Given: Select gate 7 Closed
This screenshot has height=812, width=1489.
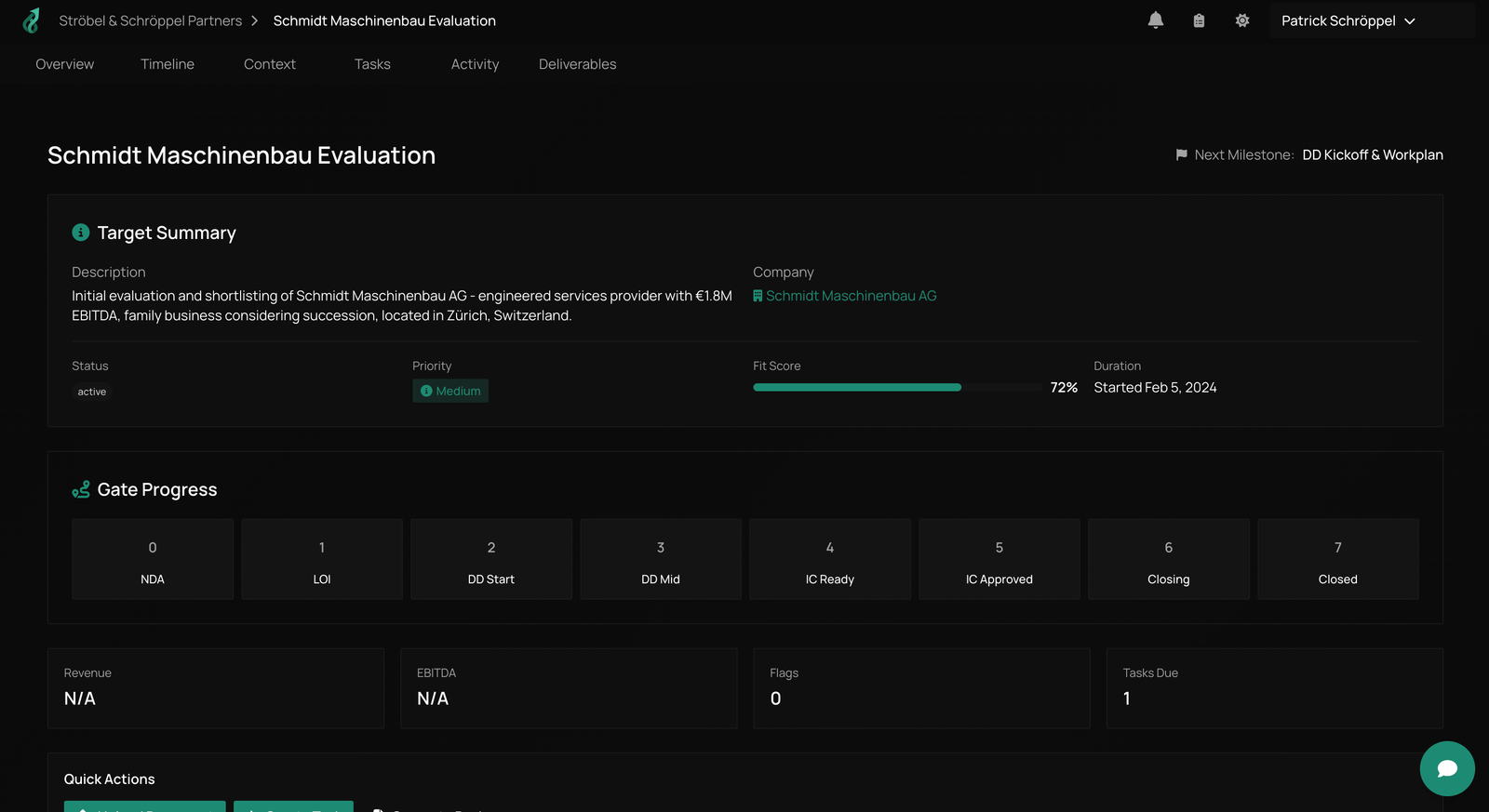Looking at the screenshot, I should [1338, 559].
